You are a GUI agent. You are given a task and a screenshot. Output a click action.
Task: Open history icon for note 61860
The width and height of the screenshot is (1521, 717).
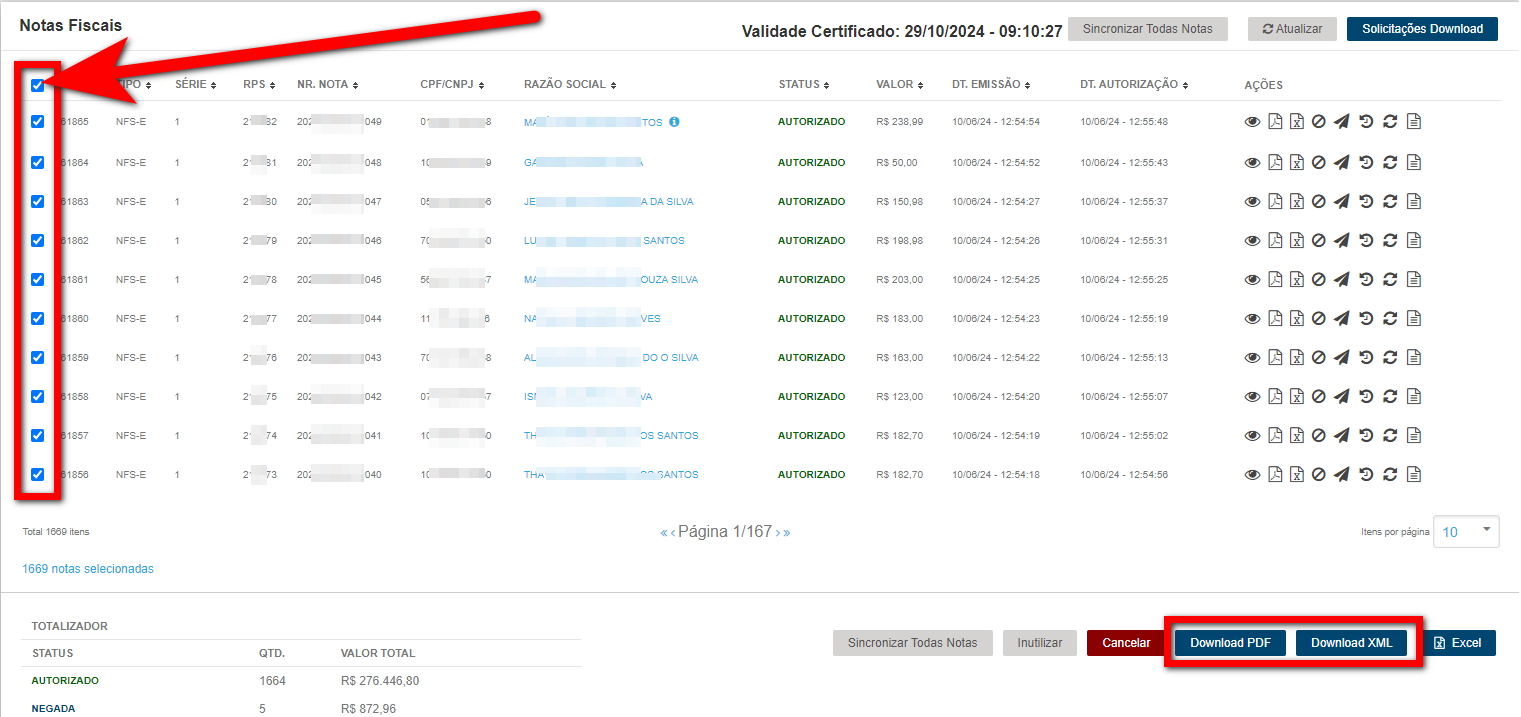coord(1366,318)
